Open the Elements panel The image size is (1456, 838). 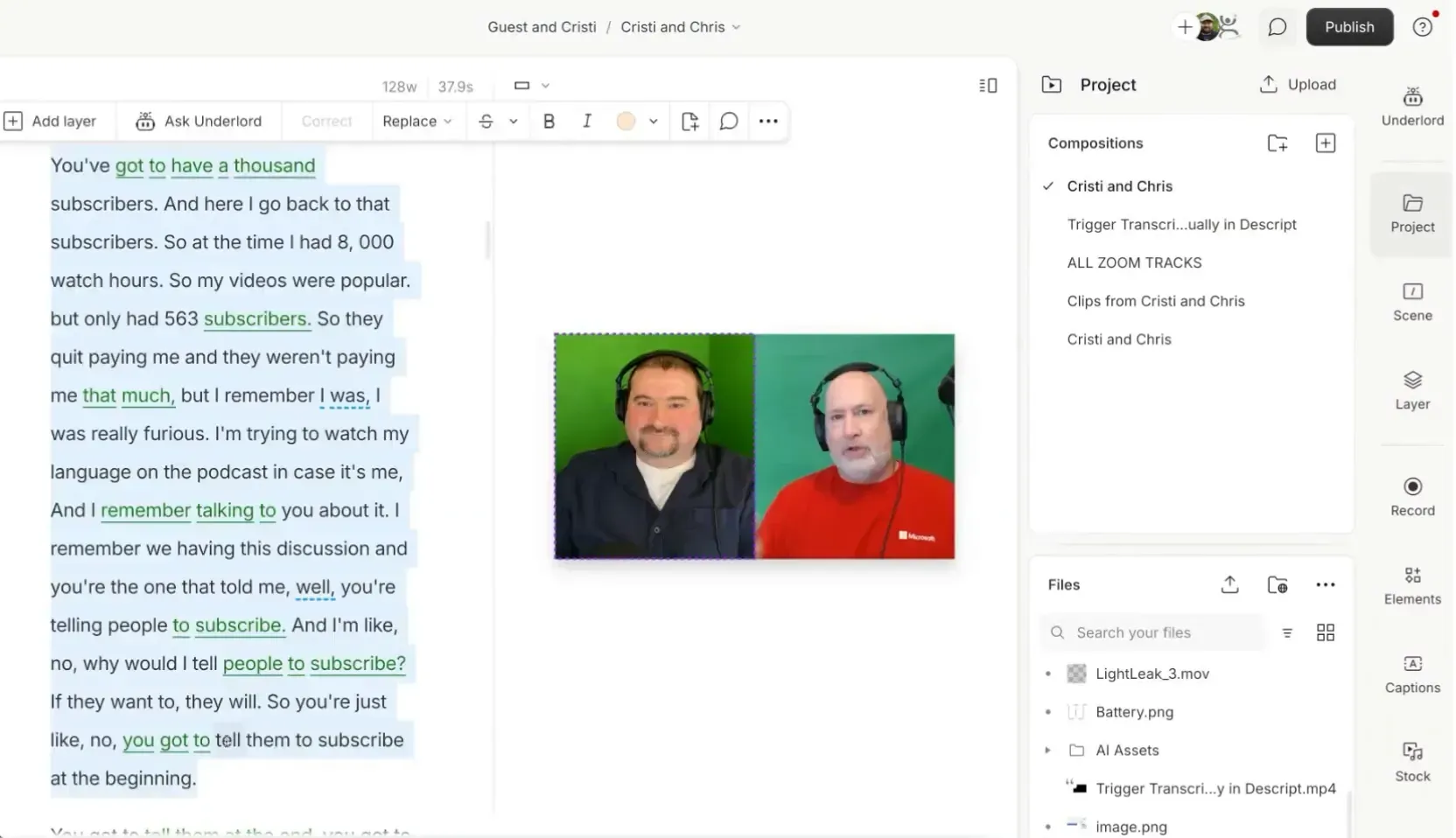click(1411, 584)
